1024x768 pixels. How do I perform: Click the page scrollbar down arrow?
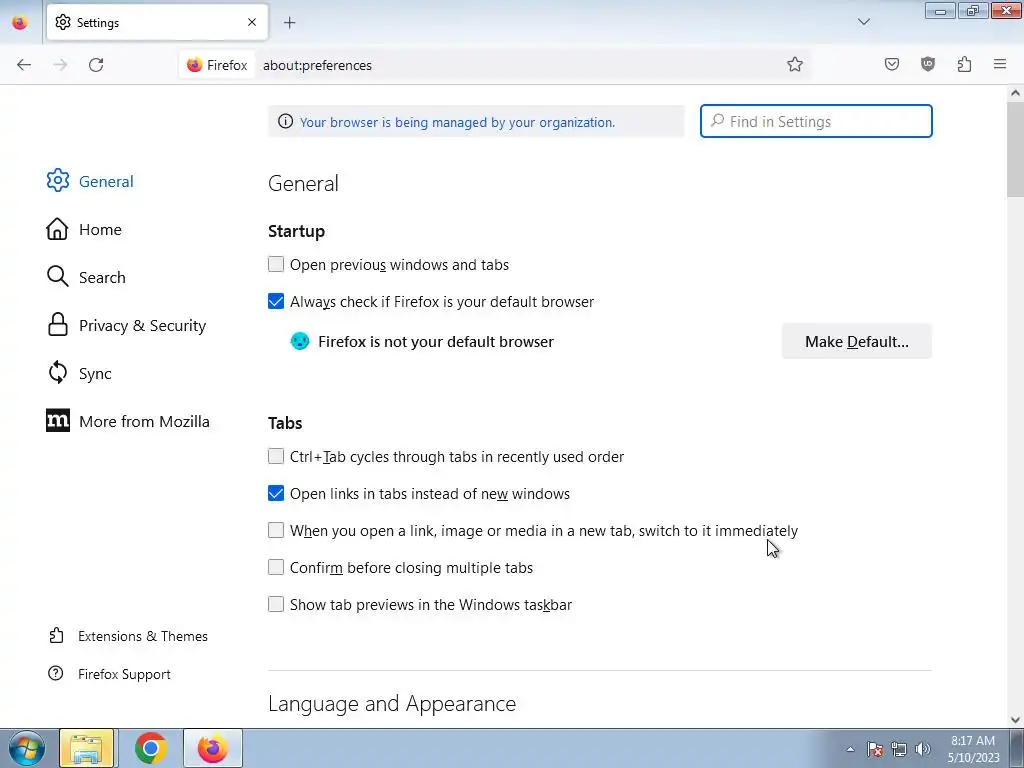point(1015,719)
